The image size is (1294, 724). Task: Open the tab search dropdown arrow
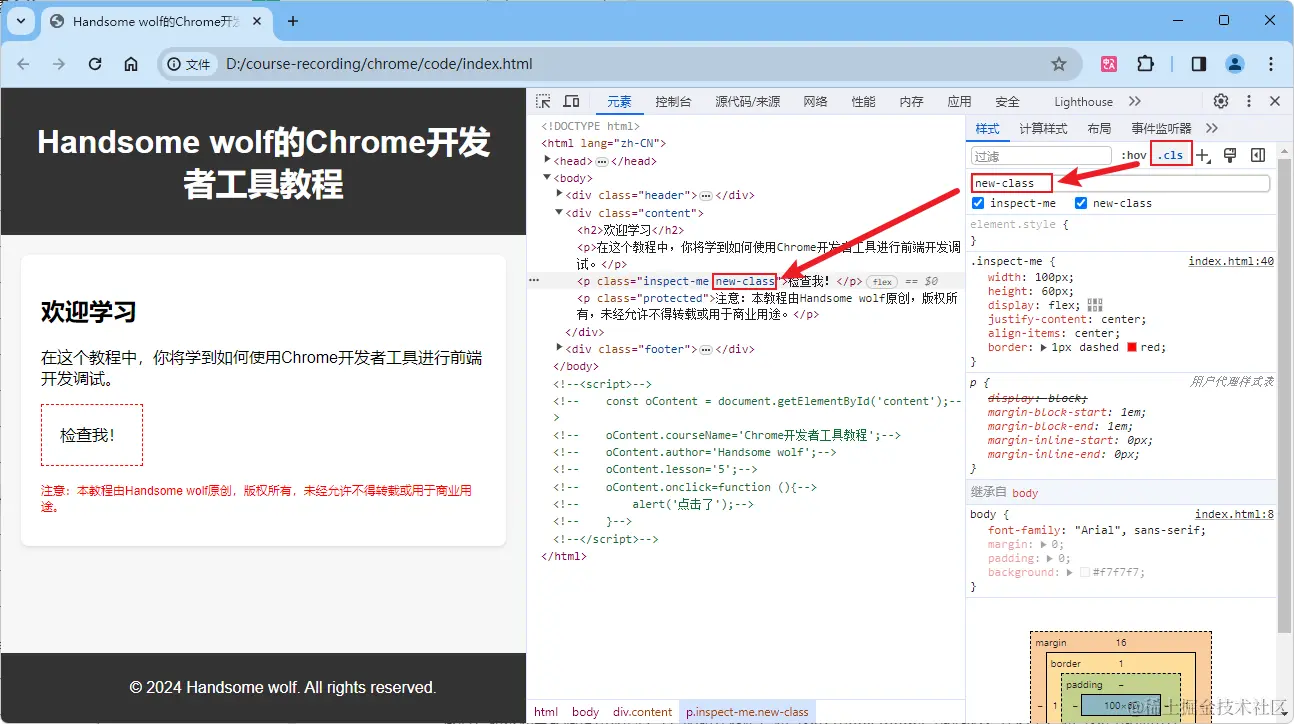click(21, 21)
